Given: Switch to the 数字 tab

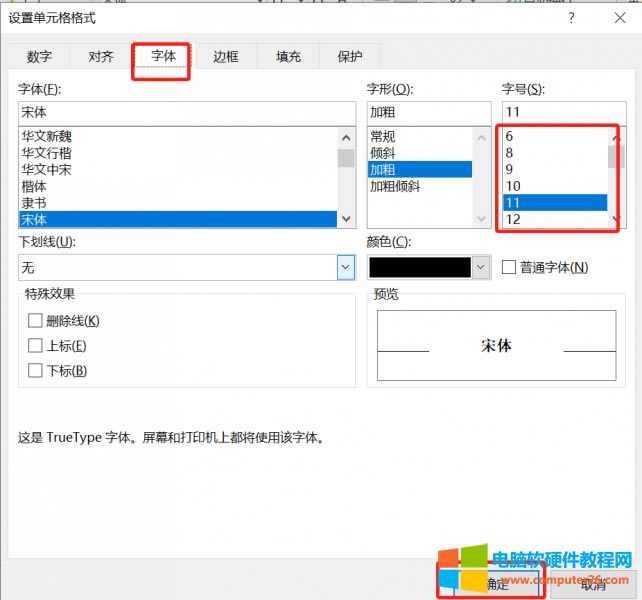Looking at the screenshot, I should [x=39, y=56].
